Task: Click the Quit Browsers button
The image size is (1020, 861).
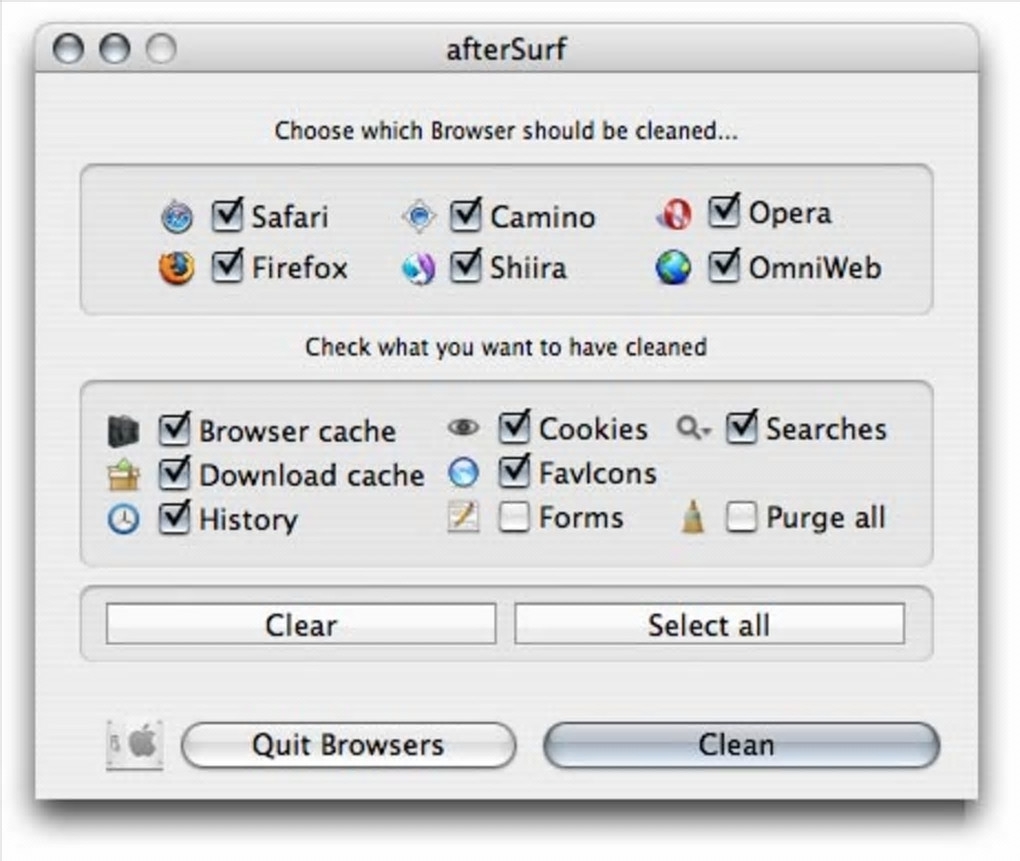Action: tap(349, 745)
